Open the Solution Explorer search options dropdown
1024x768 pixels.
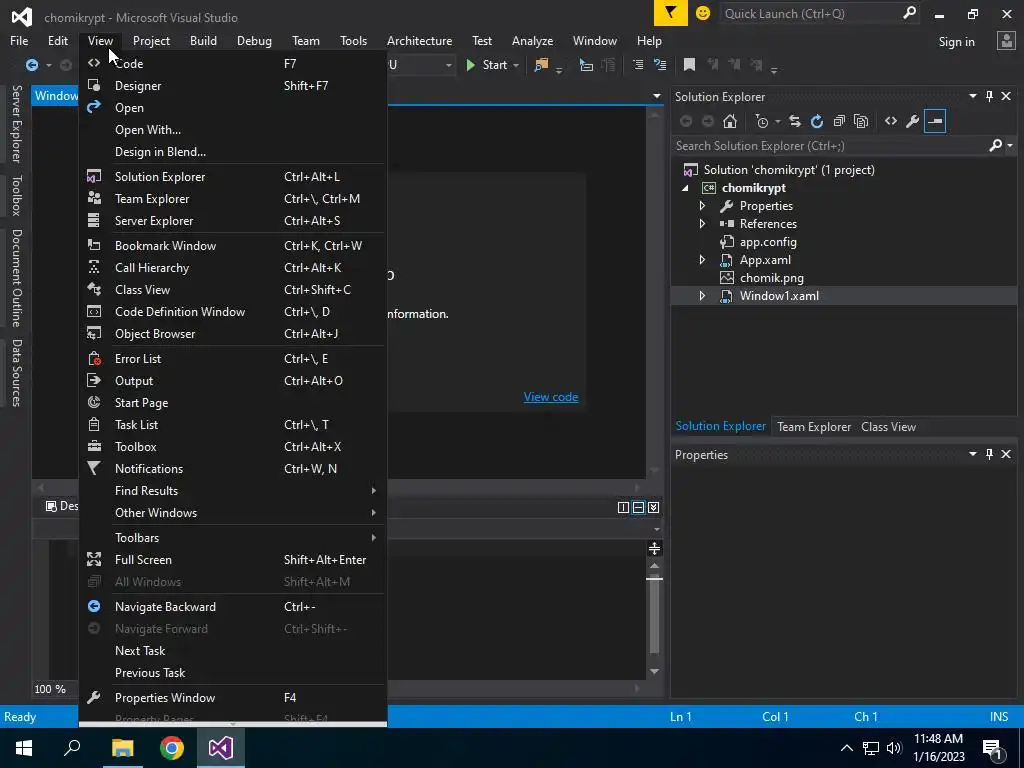click(1010, 146)
